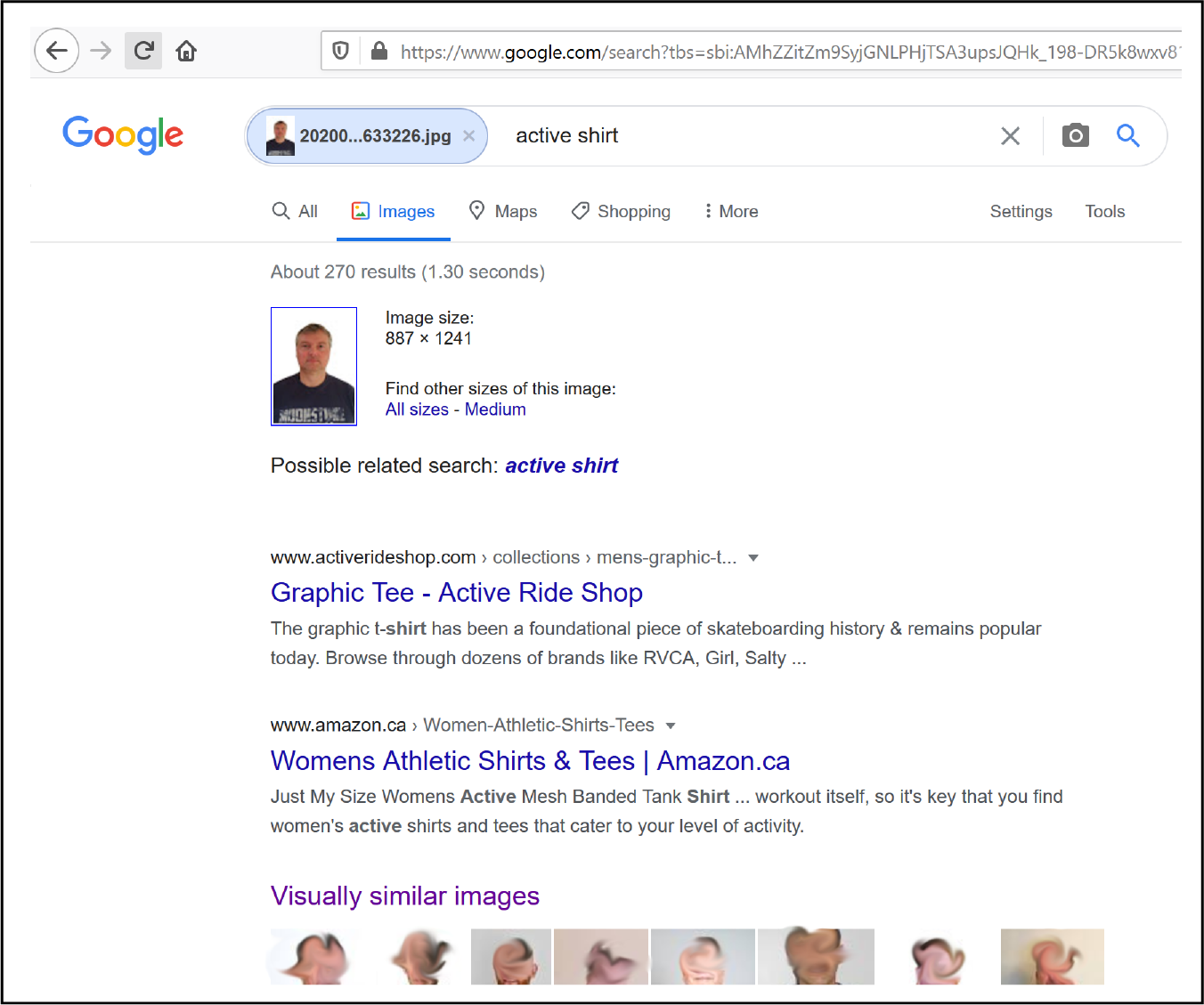Click the camera icon for image search
Screen dimensions: 1204x1005
tap(1075, 135)
